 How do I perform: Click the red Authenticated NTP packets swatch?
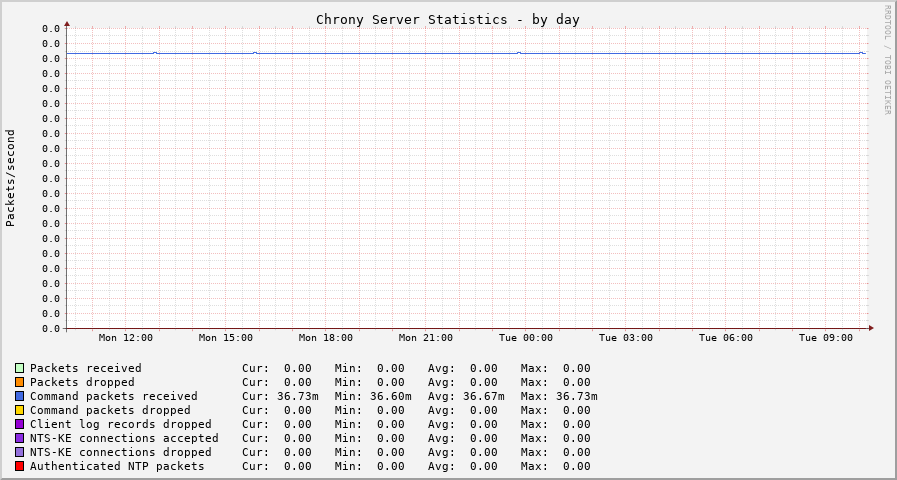tap(19, 466)
